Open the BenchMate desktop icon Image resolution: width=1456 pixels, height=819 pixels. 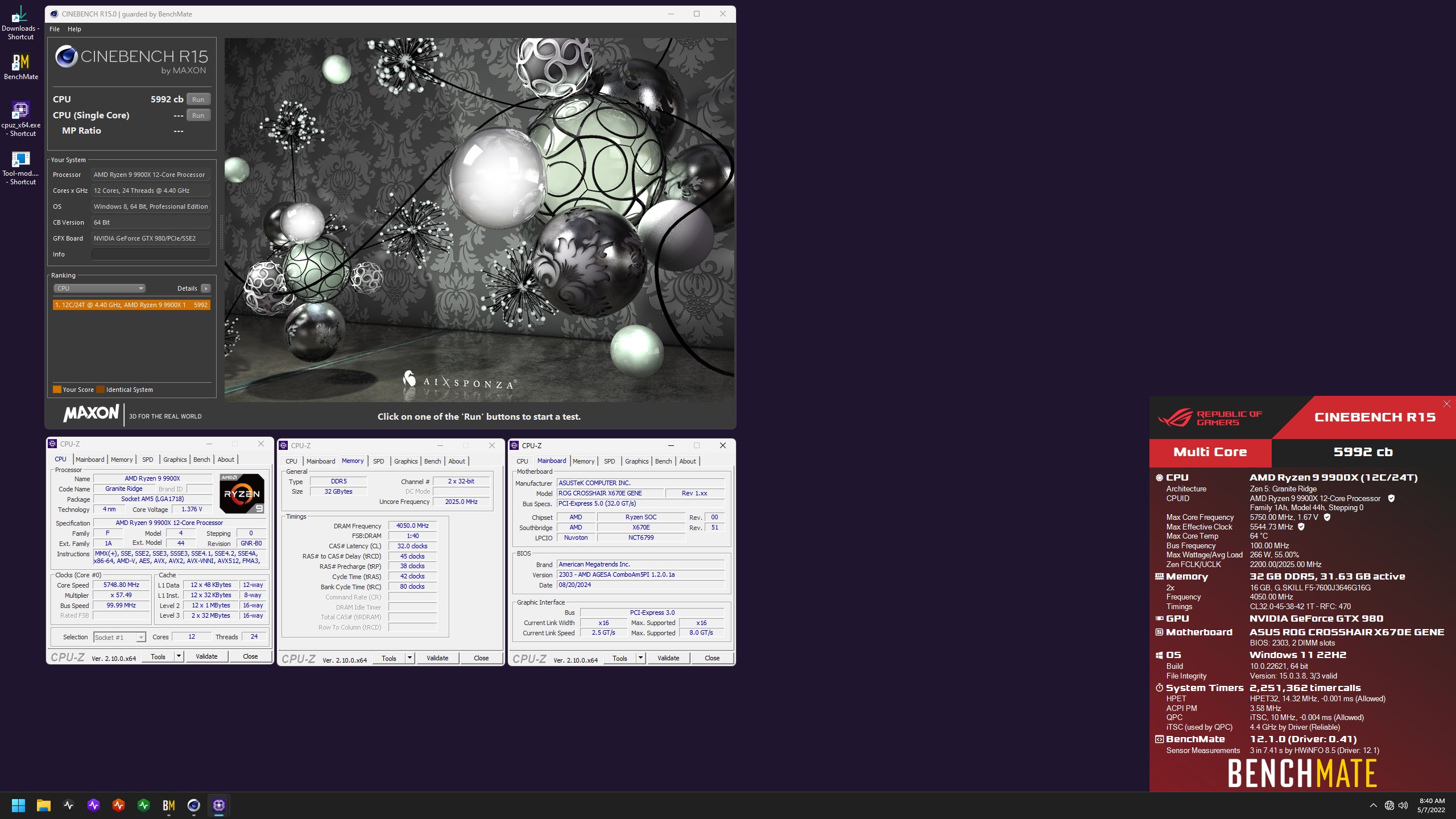[x=20, y=67]
